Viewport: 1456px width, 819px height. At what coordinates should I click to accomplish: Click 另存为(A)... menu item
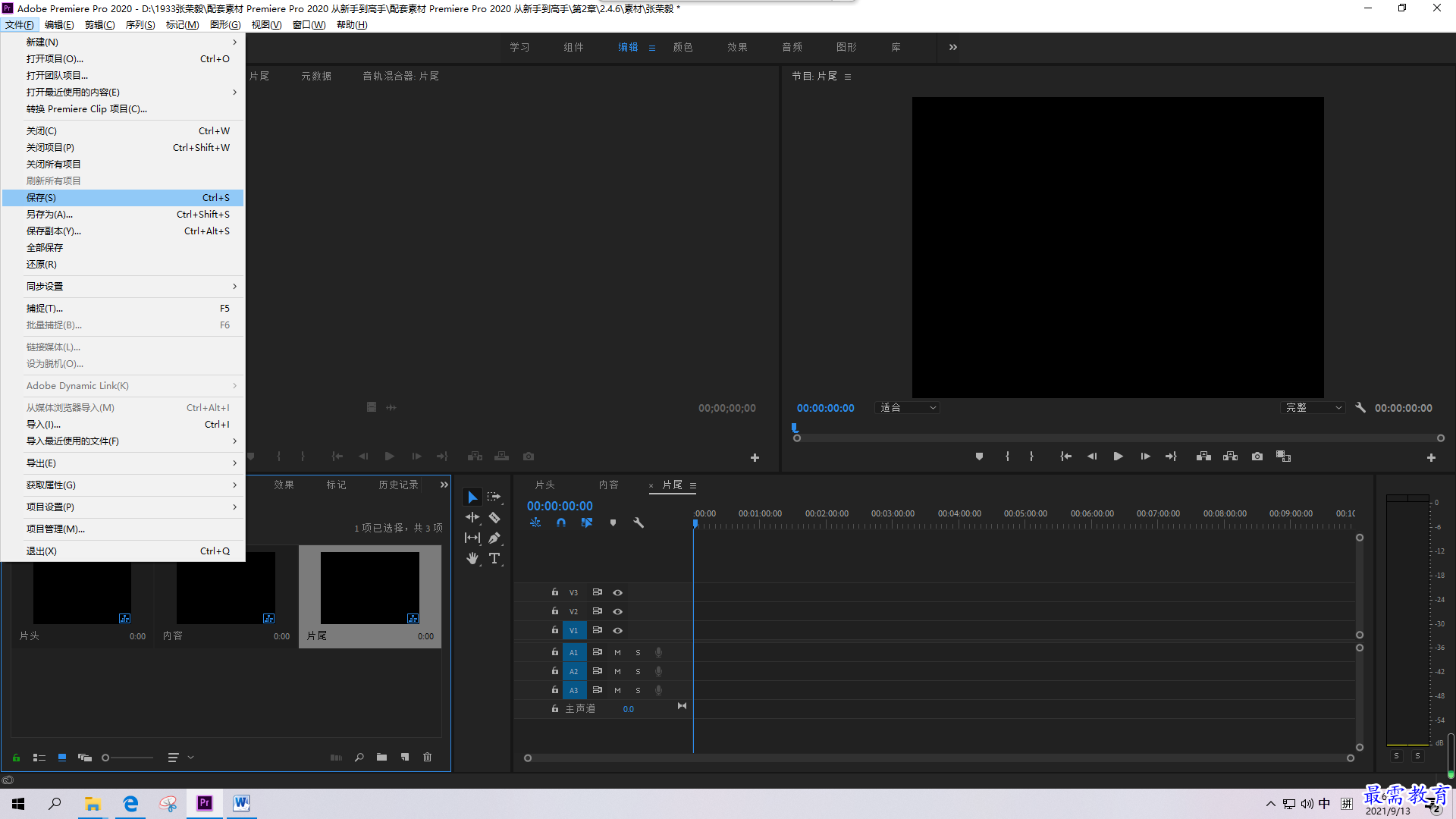coord(123,215)
